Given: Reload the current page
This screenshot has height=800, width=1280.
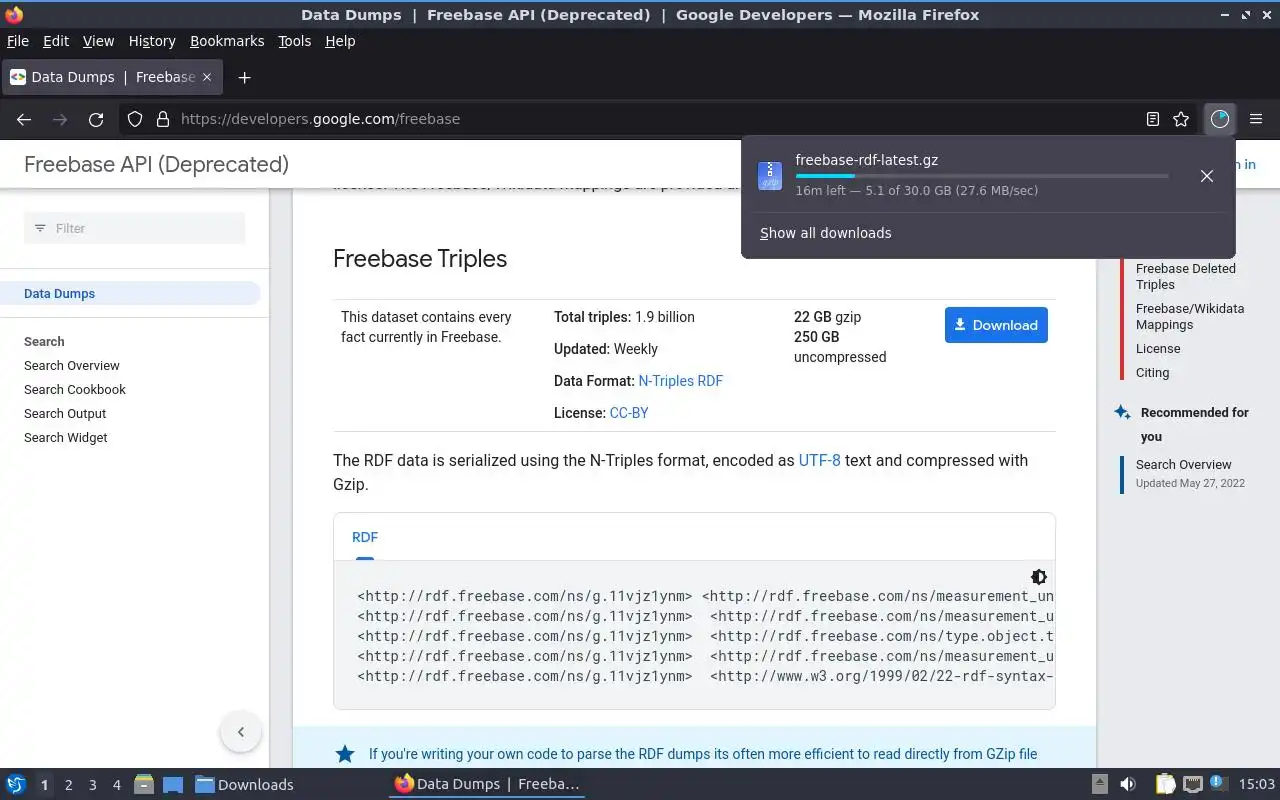Looking at the screenshot, I should 96,119.
